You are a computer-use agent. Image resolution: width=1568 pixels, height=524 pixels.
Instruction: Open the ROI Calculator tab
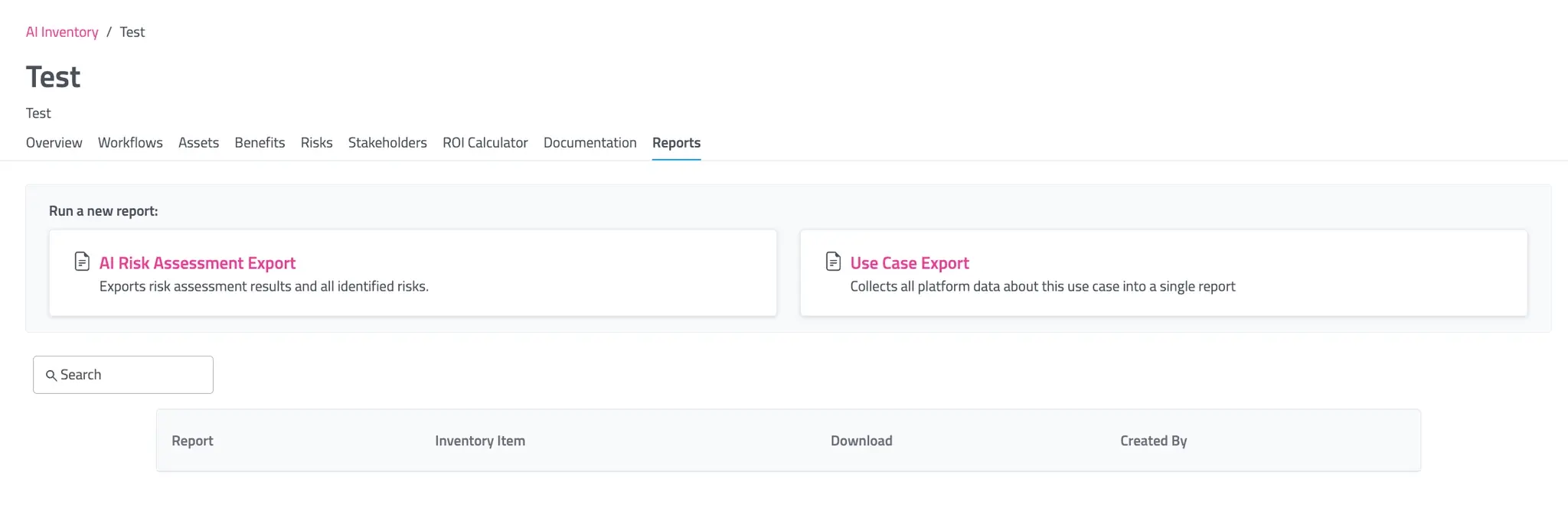point(485,143)
